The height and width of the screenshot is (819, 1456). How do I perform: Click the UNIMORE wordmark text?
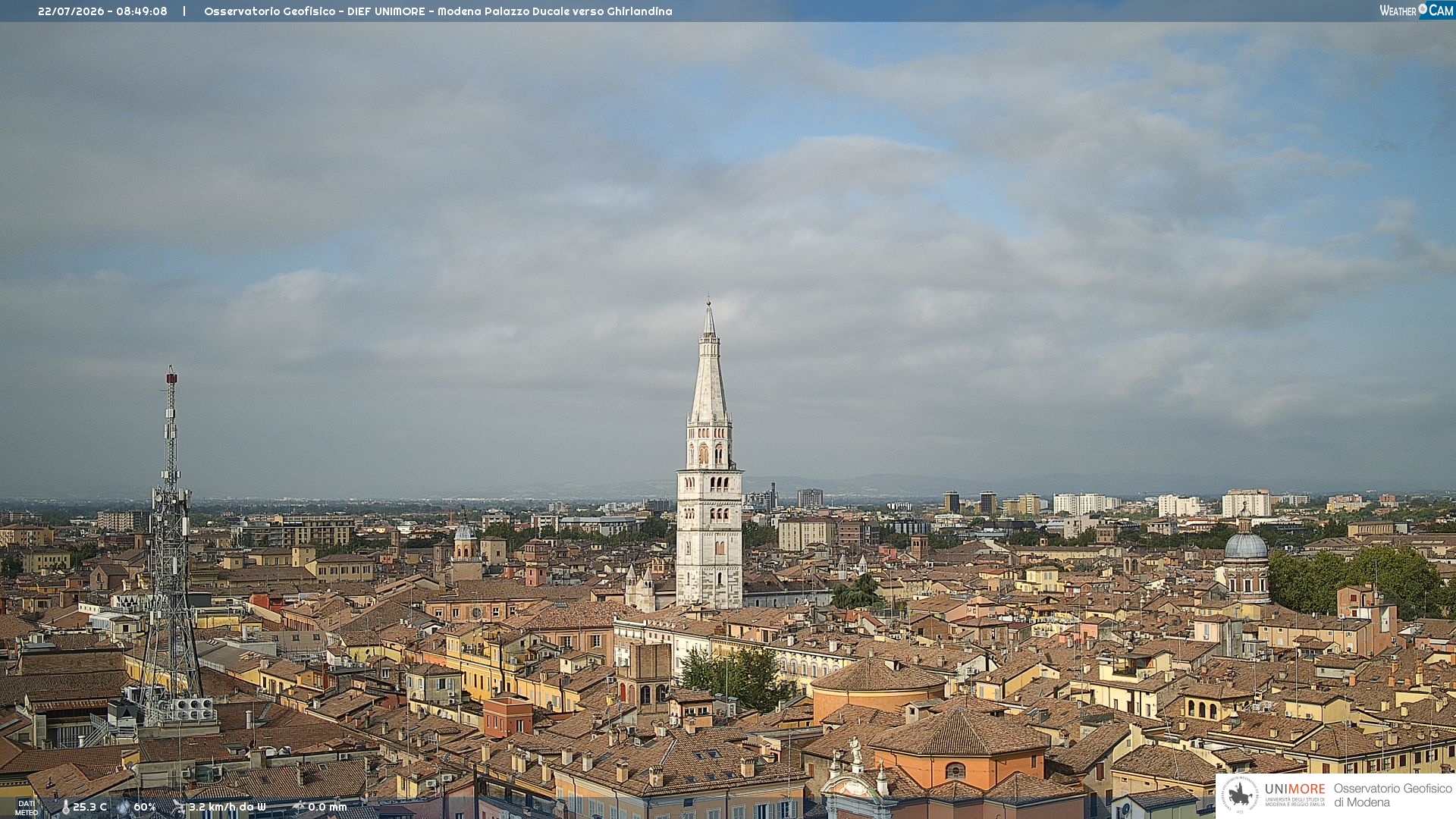point(1295,789)
